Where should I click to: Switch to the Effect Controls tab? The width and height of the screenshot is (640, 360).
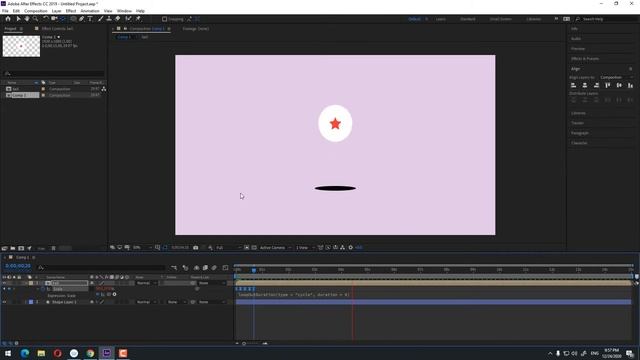(57, 29)
